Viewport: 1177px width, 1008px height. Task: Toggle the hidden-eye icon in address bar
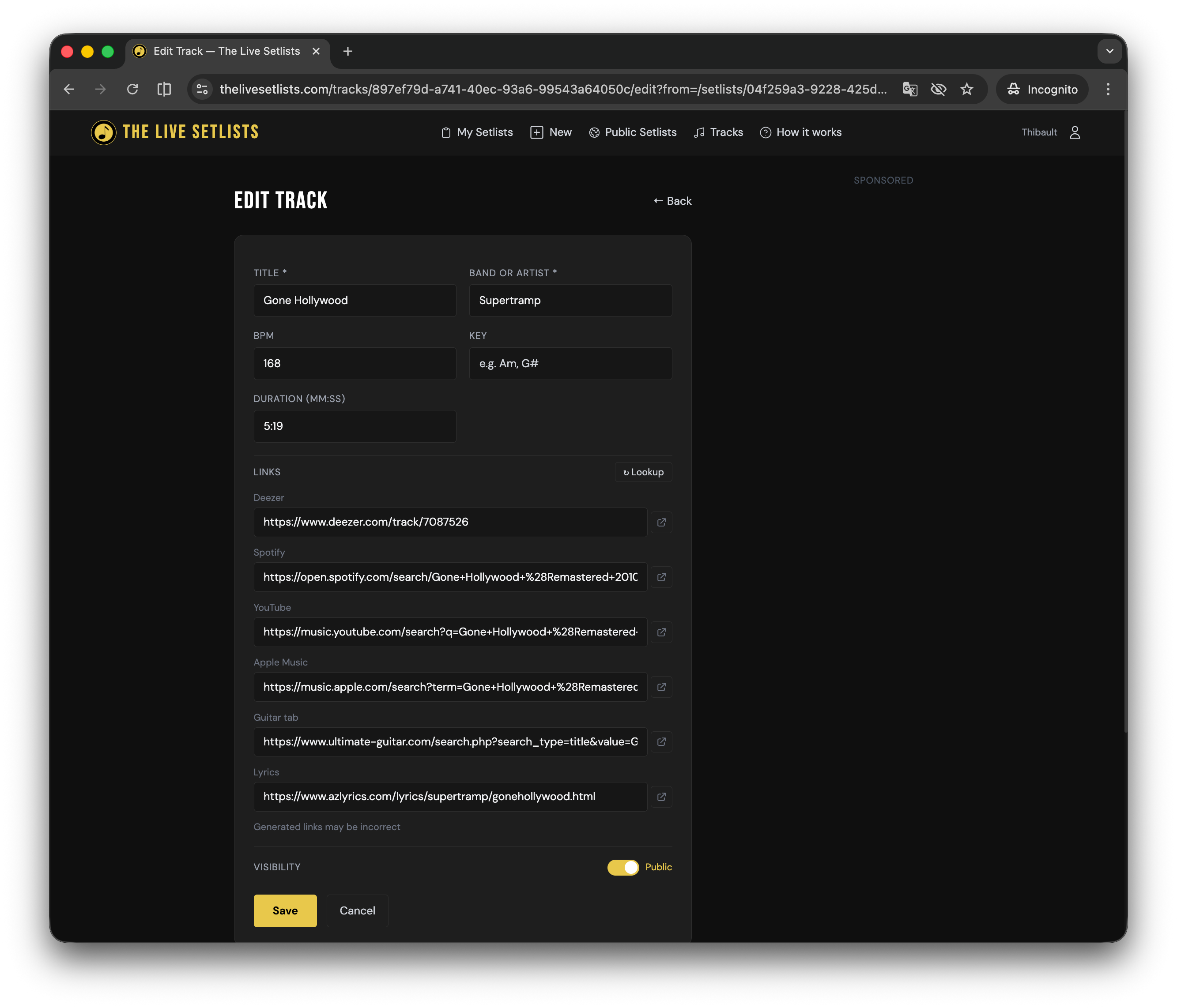[939, 89]
